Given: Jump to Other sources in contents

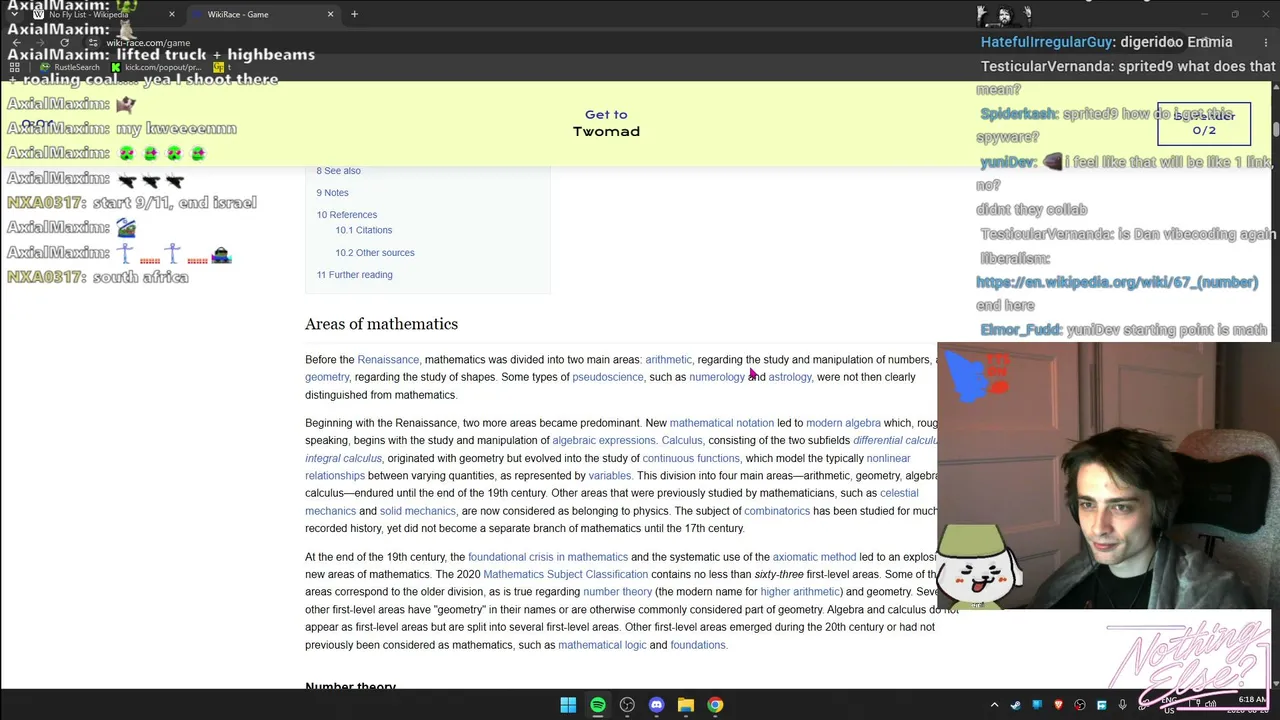Looking at the screenshot, I should click(x=375, y=253).
